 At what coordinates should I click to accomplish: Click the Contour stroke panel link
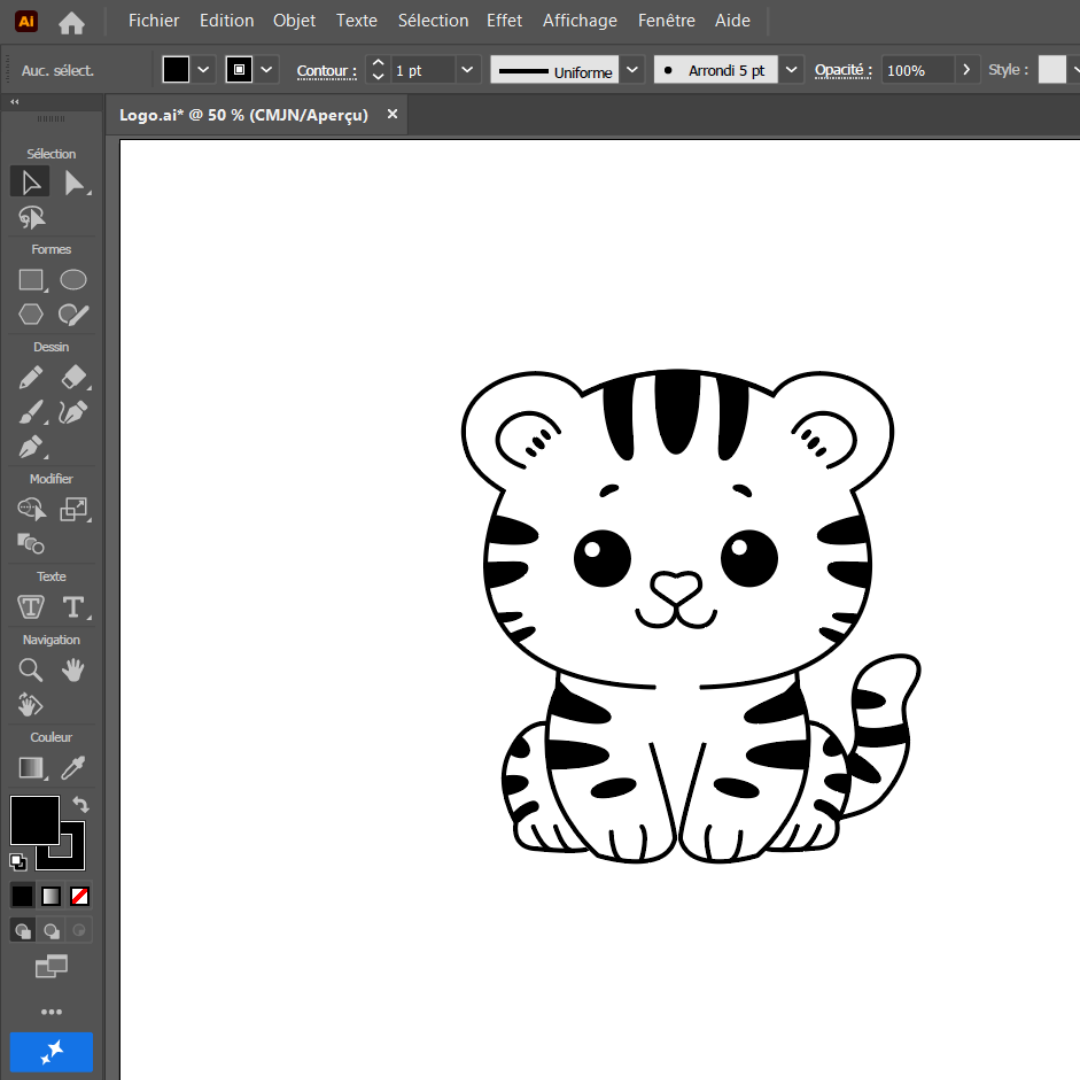326,71
